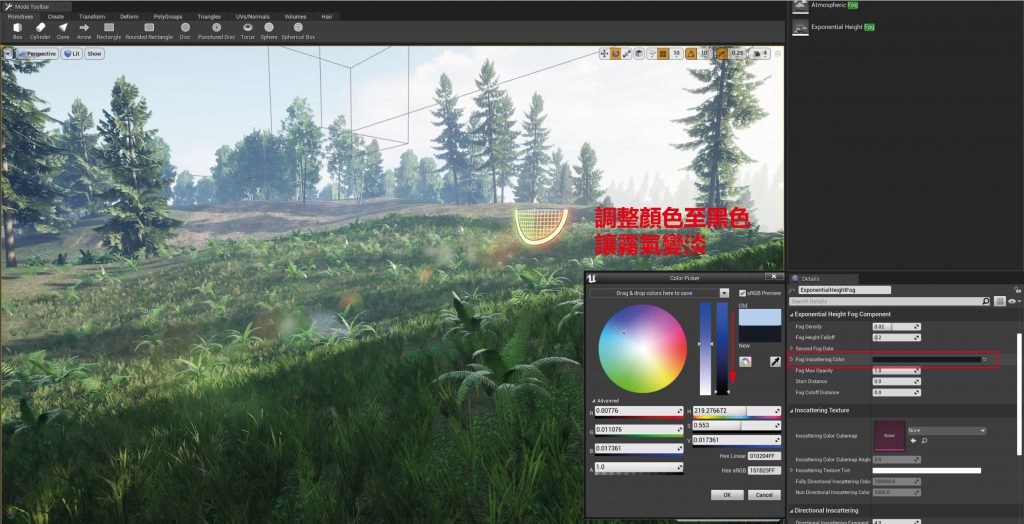Toggle grid snapping in the viewport
Image resolution: width=1024 pixels, height=524 pixels.
[663, 54]
